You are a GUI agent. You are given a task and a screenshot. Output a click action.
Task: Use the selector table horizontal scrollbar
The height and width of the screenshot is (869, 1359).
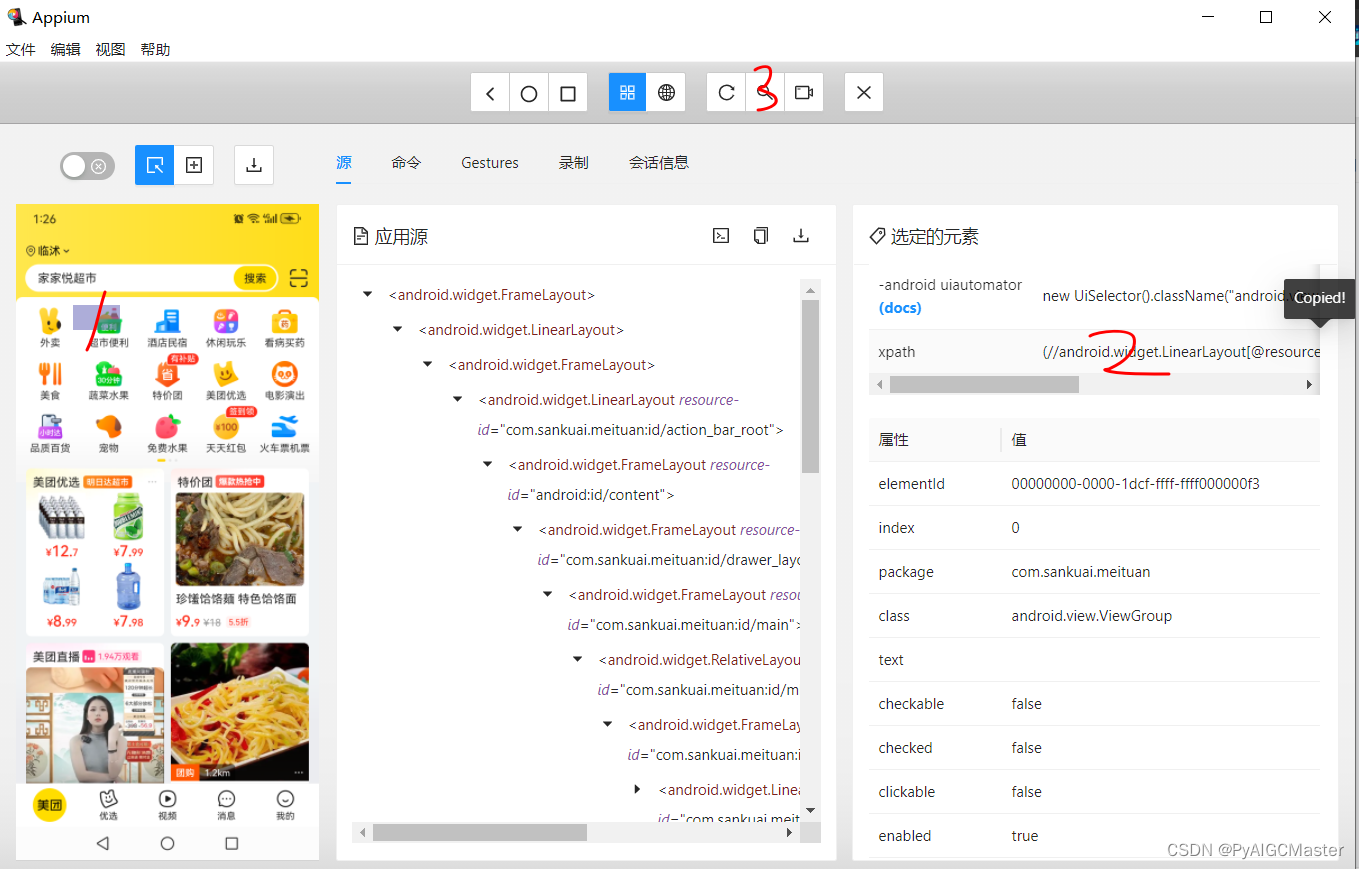point(984,384)
